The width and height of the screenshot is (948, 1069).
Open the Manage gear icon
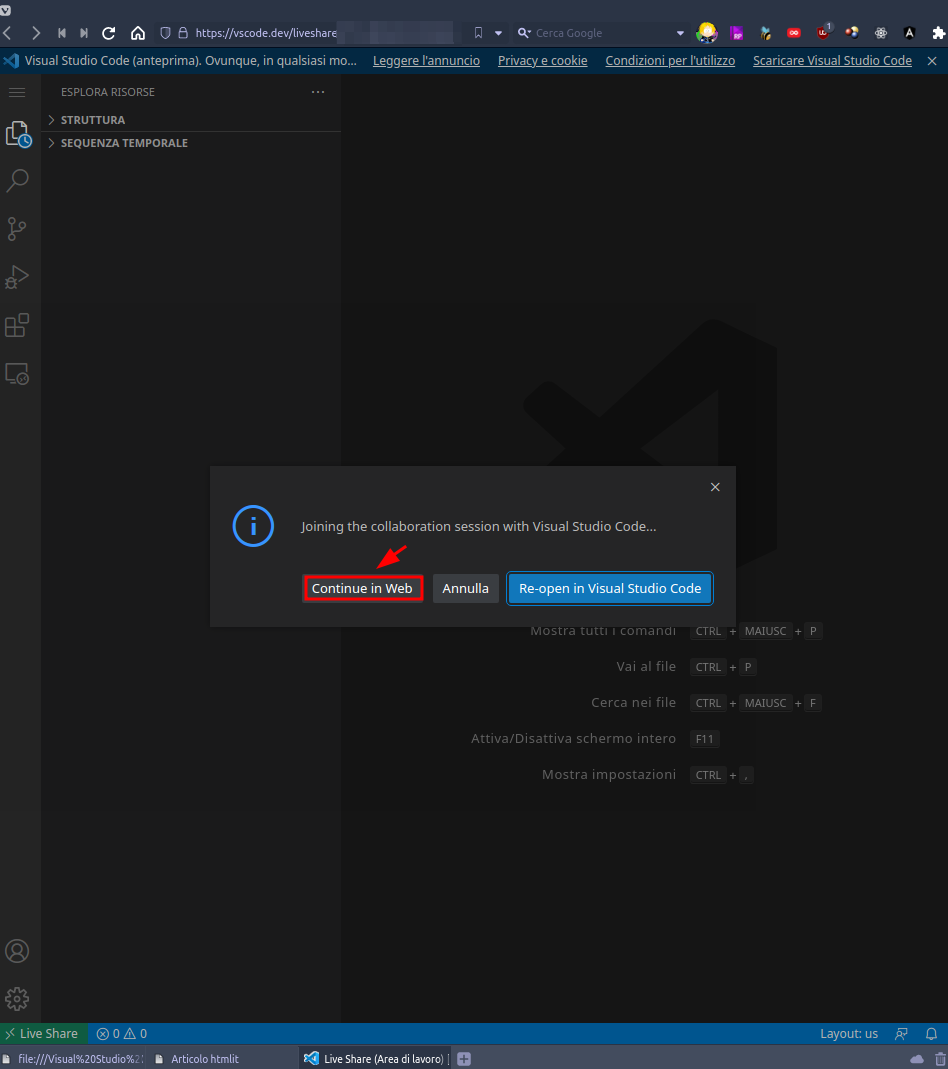click(x=18, y=998)
